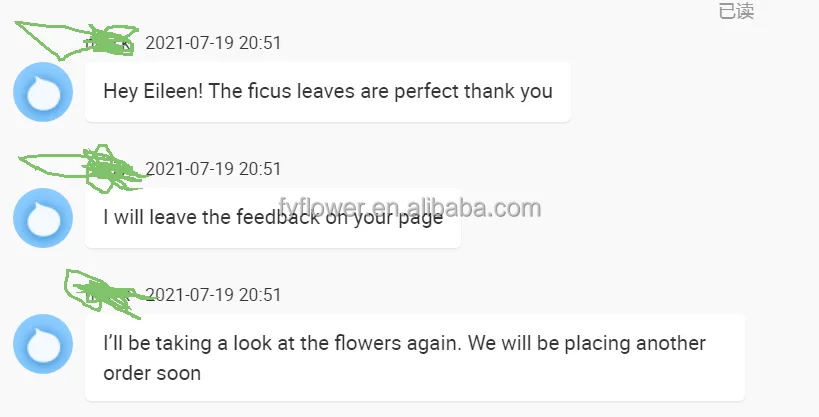
Task: Click the timestamp above the 'Hey Eileen!' message
Action: [x=213, y=43]
